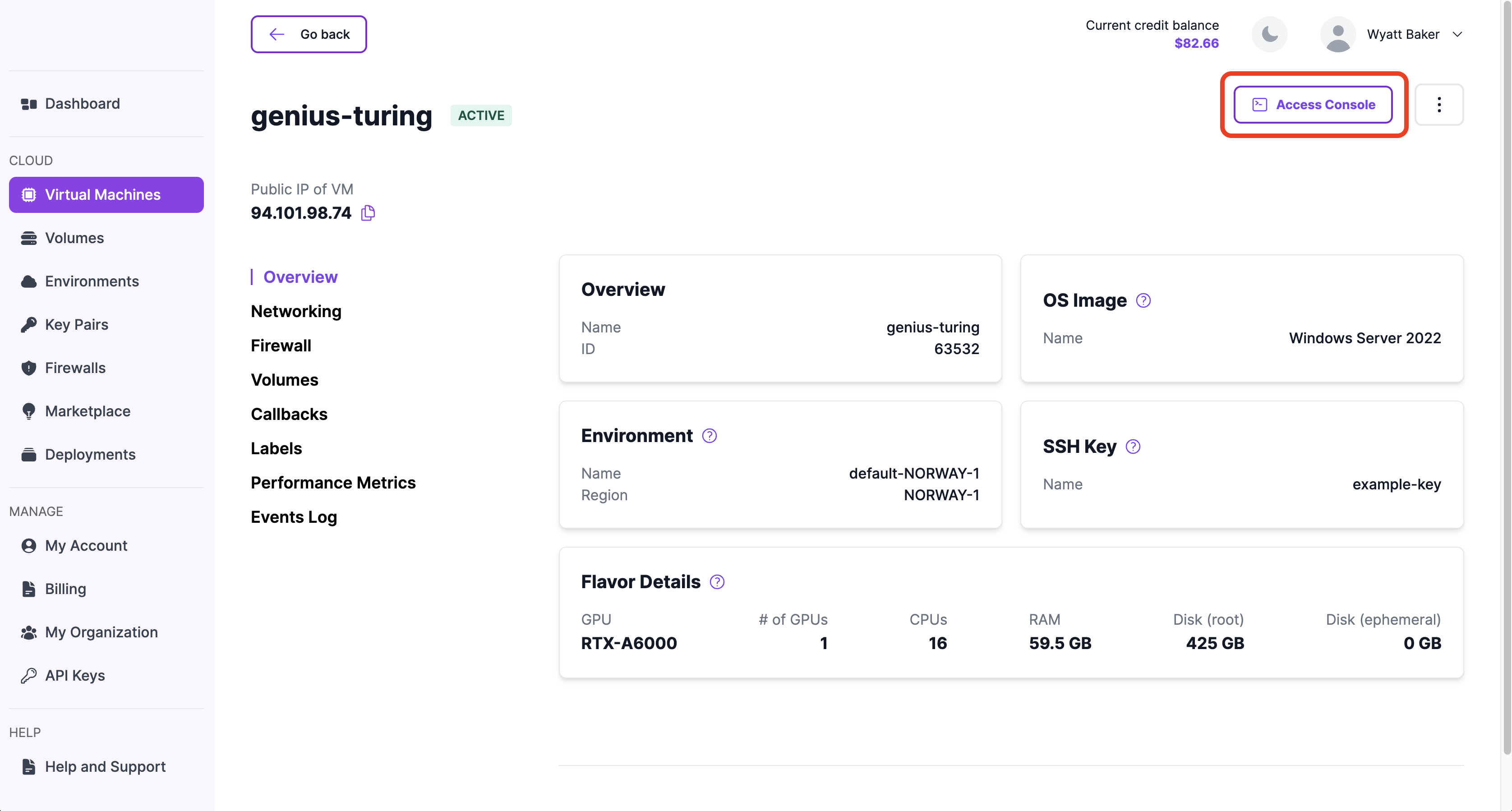The image size is (1512, 811).
Task: Open Dashboard from sidebar
Action: tap(82, 104)
